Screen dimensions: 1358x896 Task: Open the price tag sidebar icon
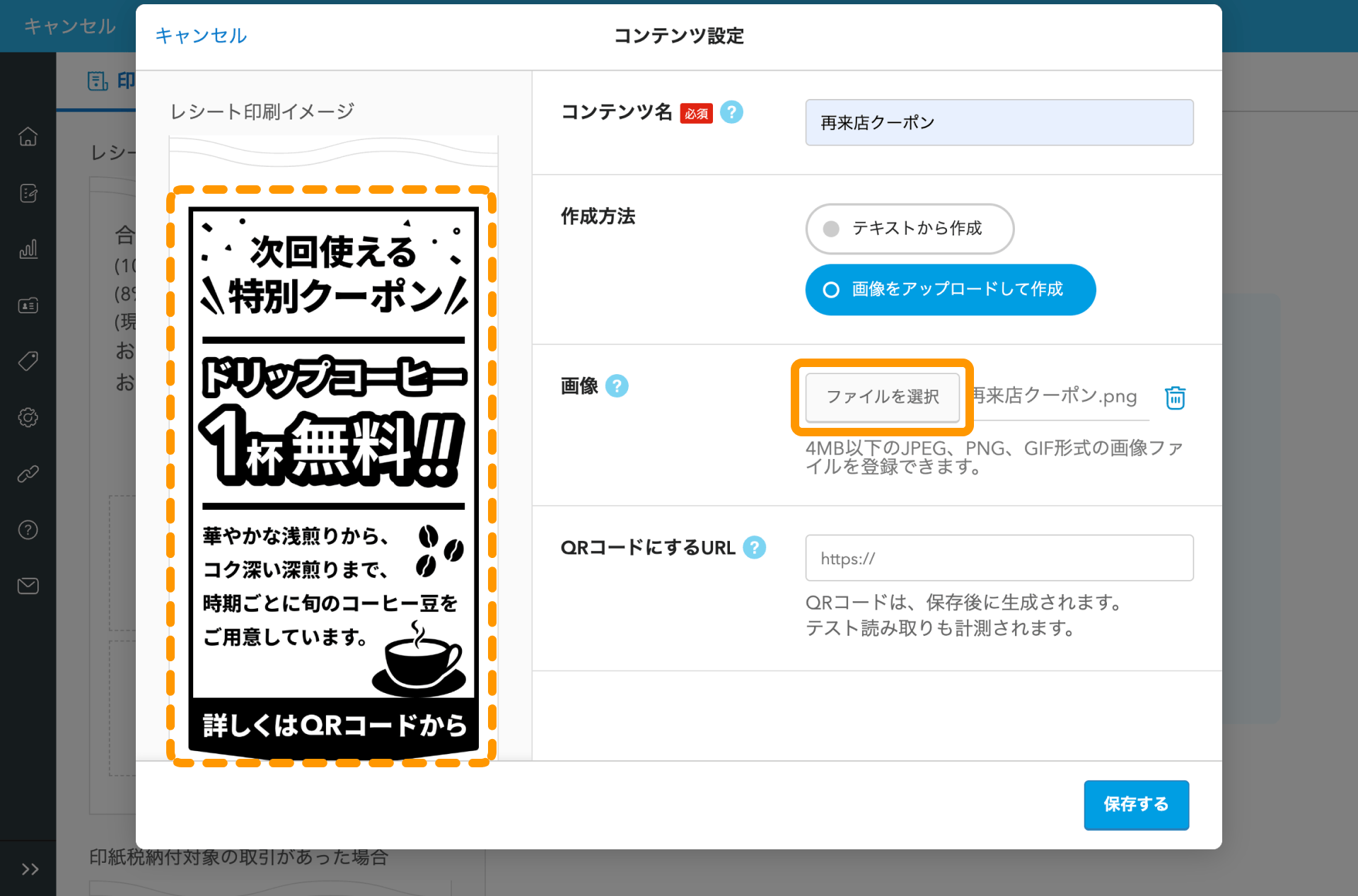click(x=28, y=361)
